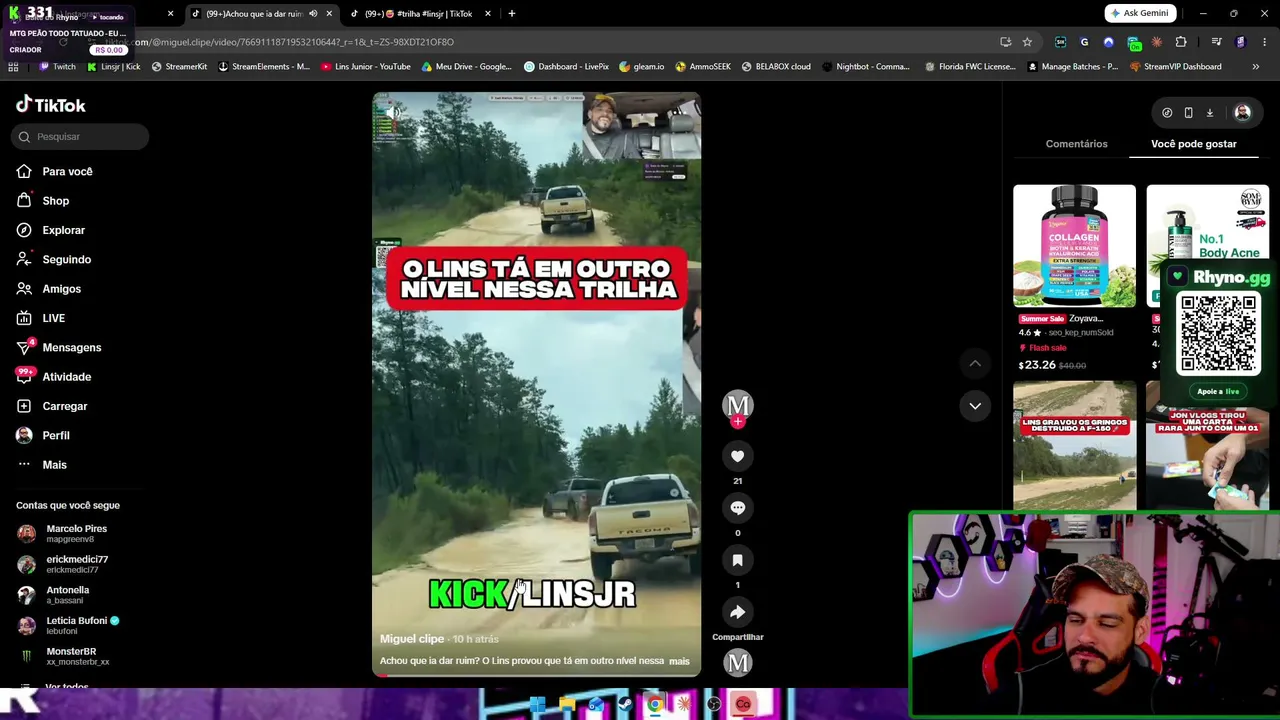Open the Amigos page
The width and height of the screenshot is (1280, 720).
pos(49,289)
